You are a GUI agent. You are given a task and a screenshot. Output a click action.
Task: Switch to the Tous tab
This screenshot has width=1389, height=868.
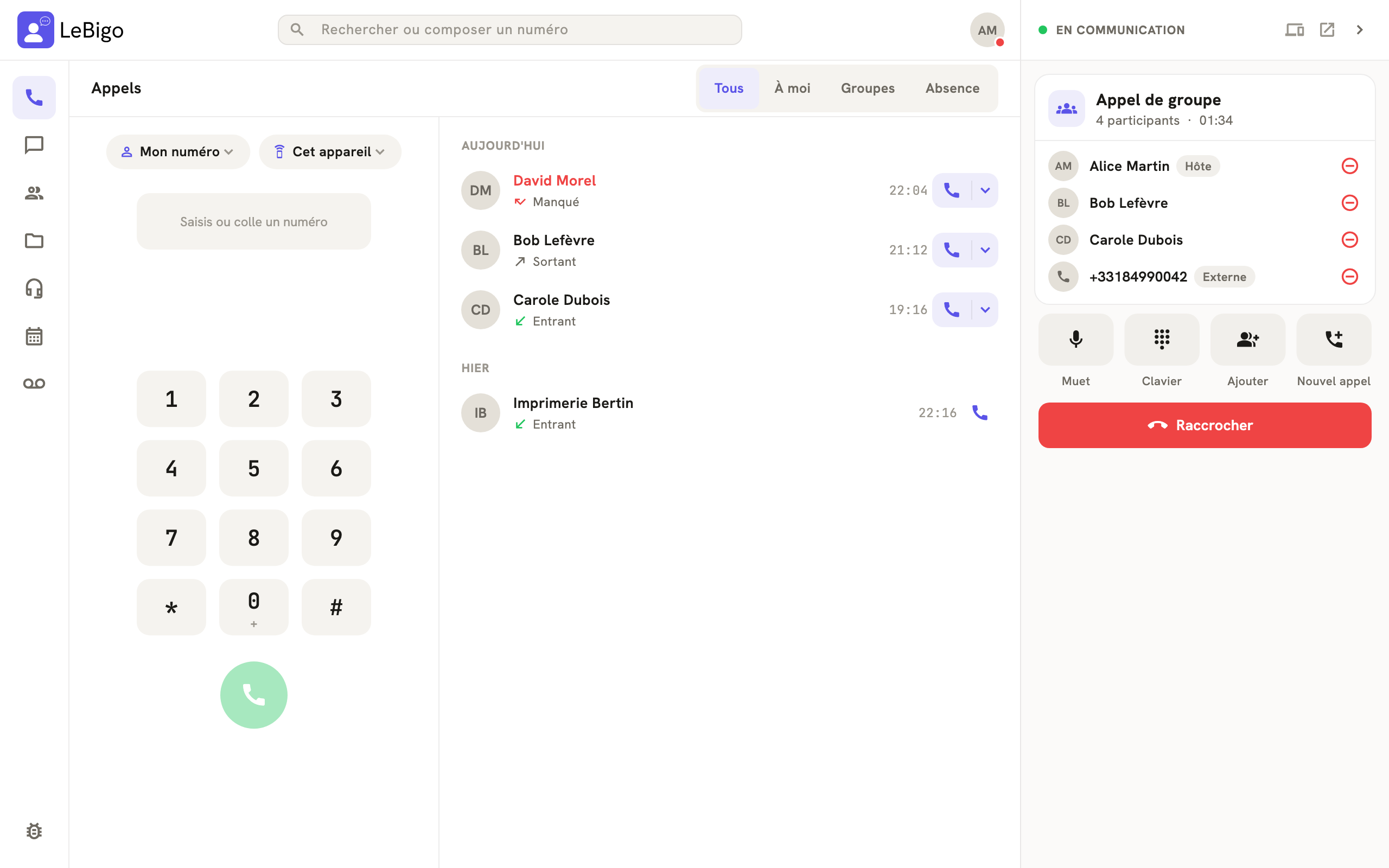728,88
